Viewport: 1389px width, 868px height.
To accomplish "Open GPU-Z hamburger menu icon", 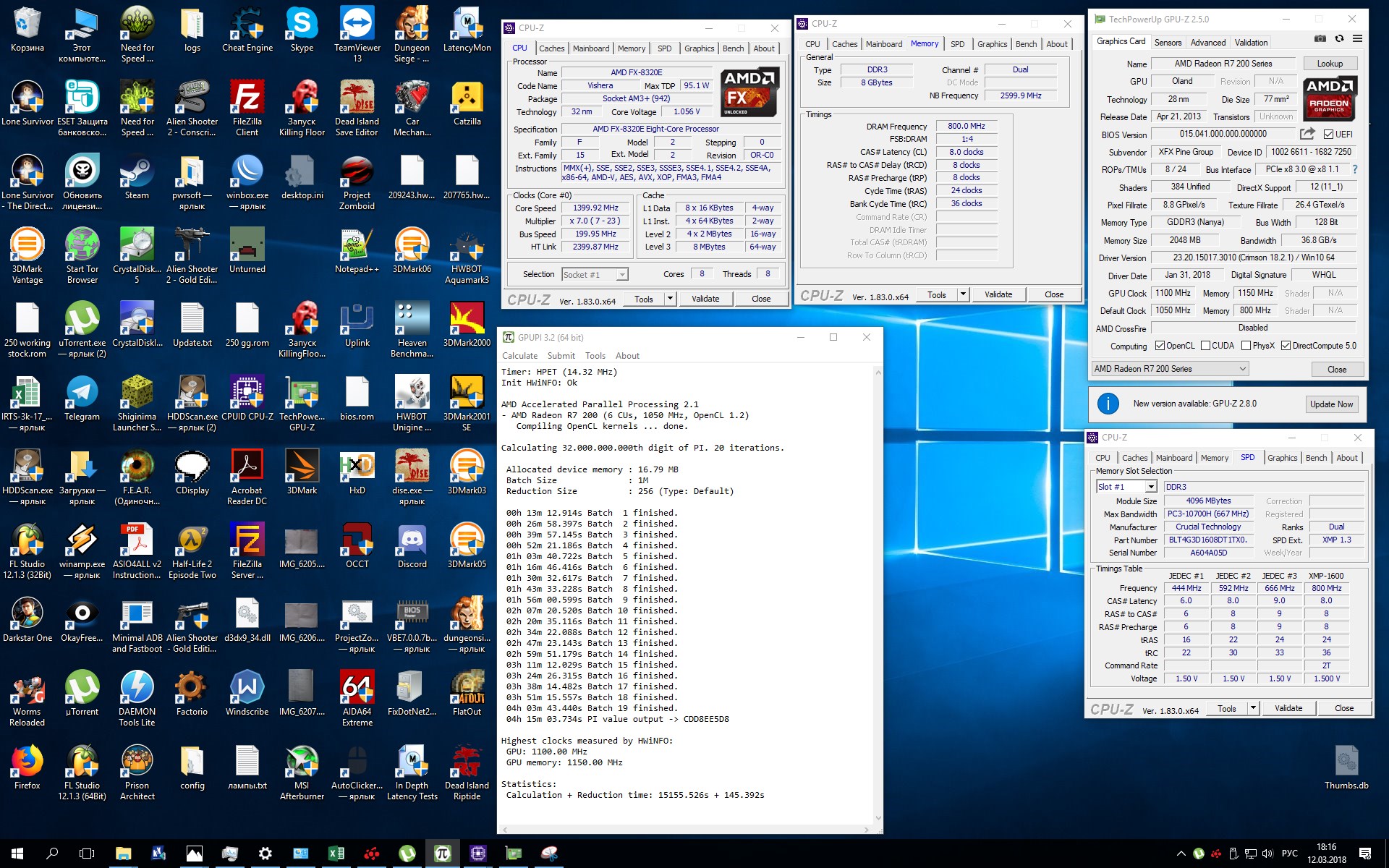I will point(1357,38).
